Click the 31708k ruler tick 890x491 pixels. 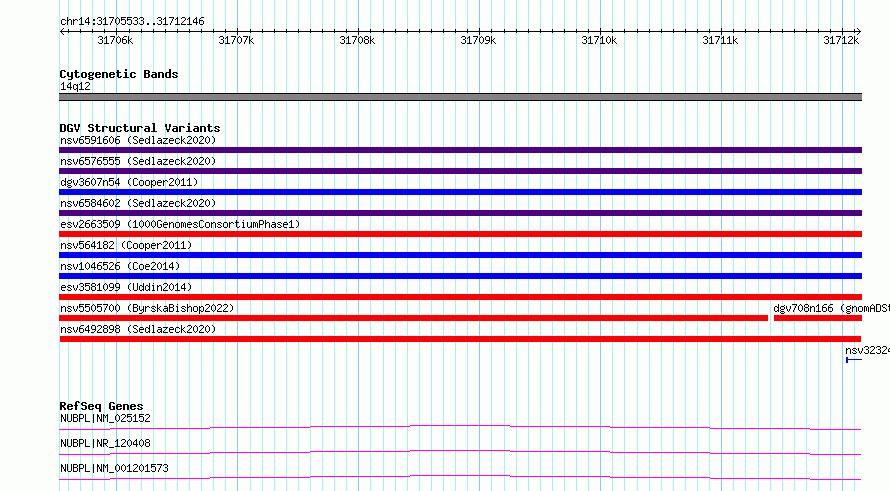click(357, 40)
